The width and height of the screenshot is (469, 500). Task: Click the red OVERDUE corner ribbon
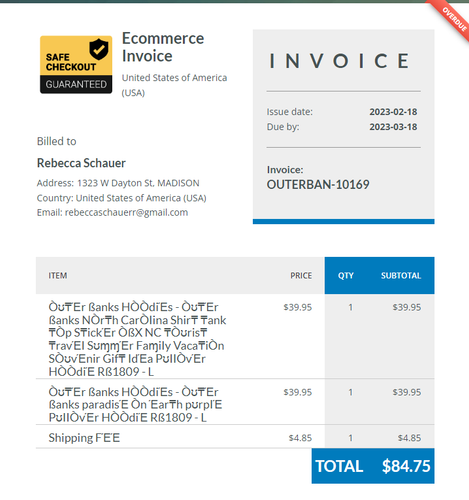pyautogui.click(x=453, y=18)
